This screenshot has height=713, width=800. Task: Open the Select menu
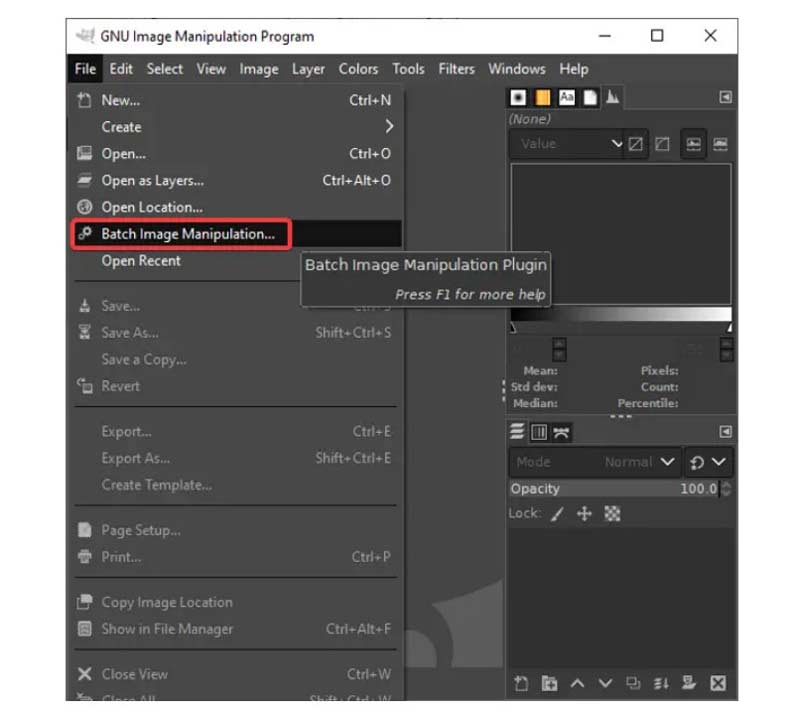click(164, 69)
